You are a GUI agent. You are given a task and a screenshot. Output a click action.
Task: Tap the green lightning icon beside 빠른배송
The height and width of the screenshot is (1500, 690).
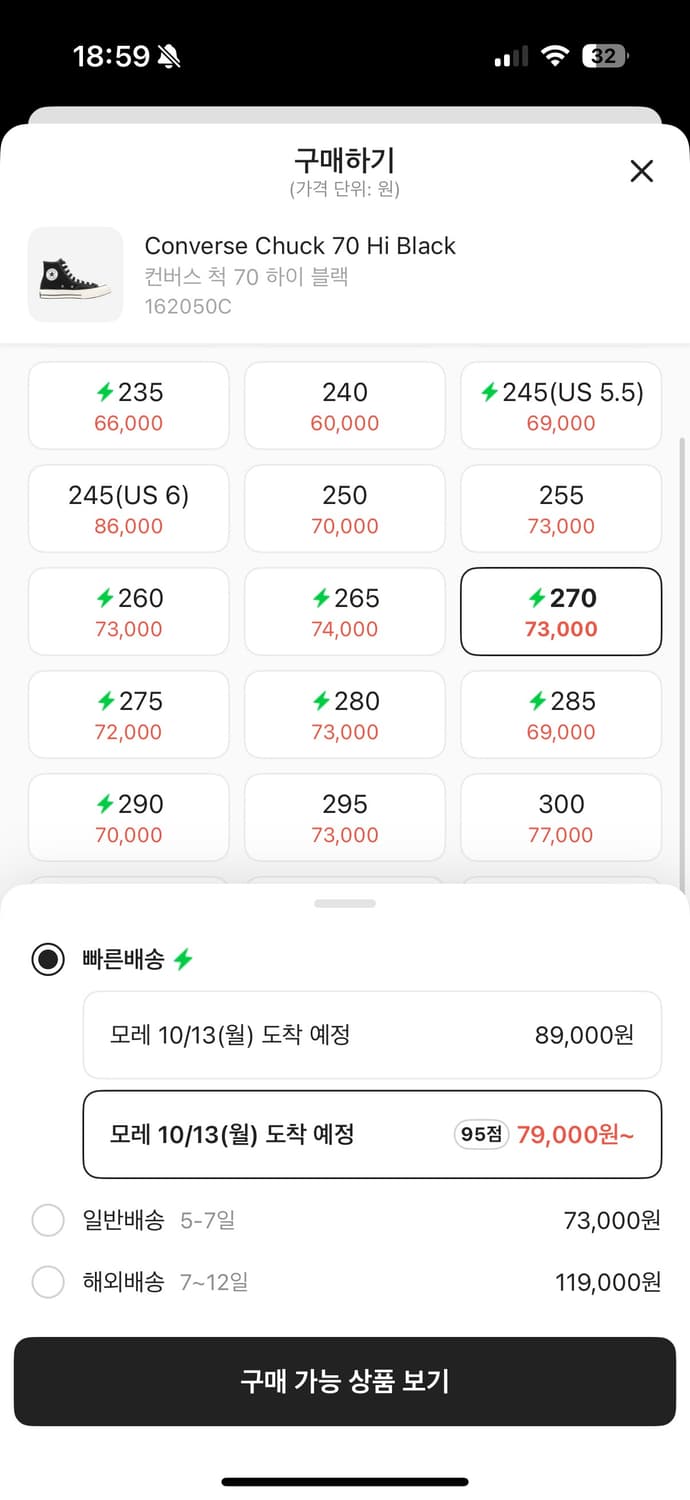pos(183,960)
